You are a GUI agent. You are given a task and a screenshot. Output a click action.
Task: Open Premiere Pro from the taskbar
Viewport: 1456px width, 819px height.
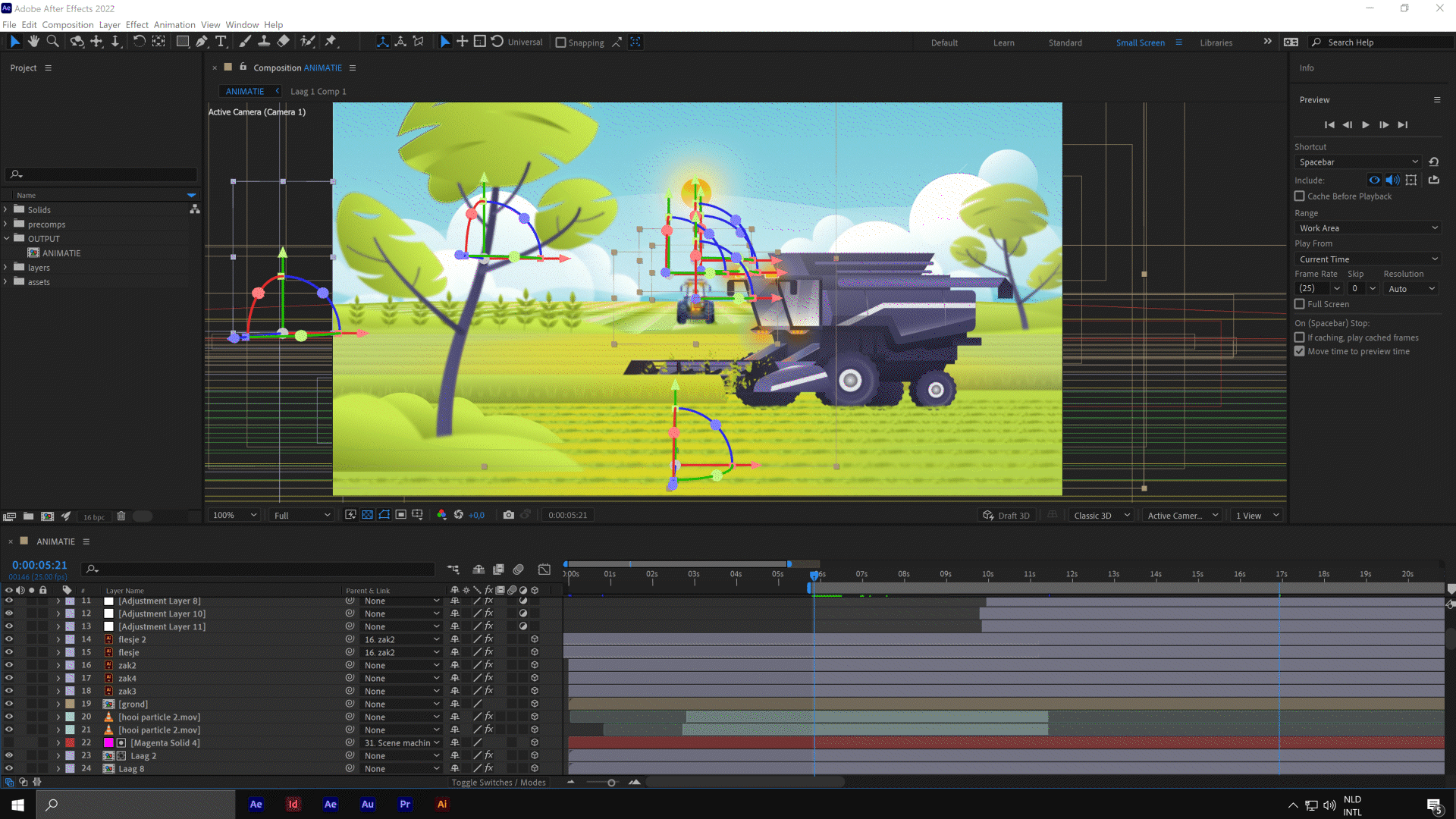(x=405, y=805)
